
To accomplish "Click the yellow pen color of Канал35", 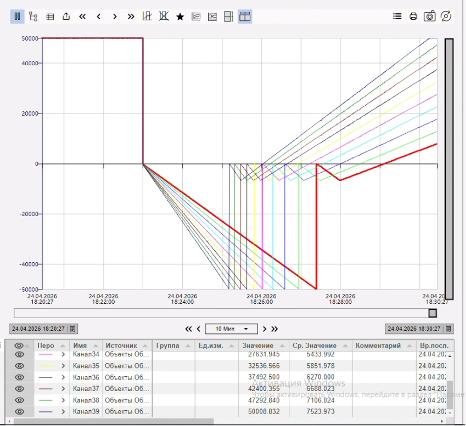I will coord(46,366).
